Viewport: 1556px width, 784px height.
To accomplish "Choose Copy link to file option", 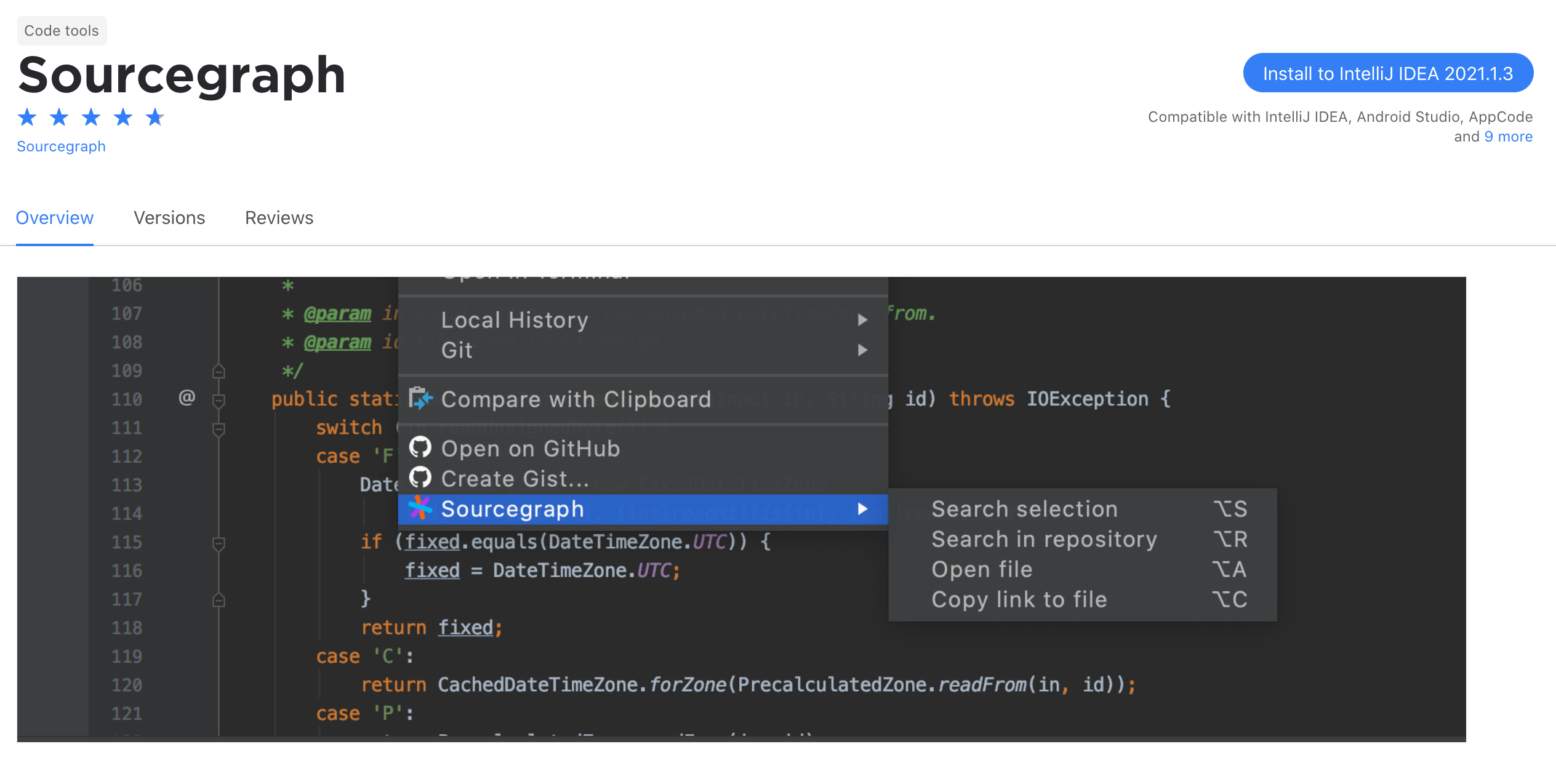I will click(1019, 600).
